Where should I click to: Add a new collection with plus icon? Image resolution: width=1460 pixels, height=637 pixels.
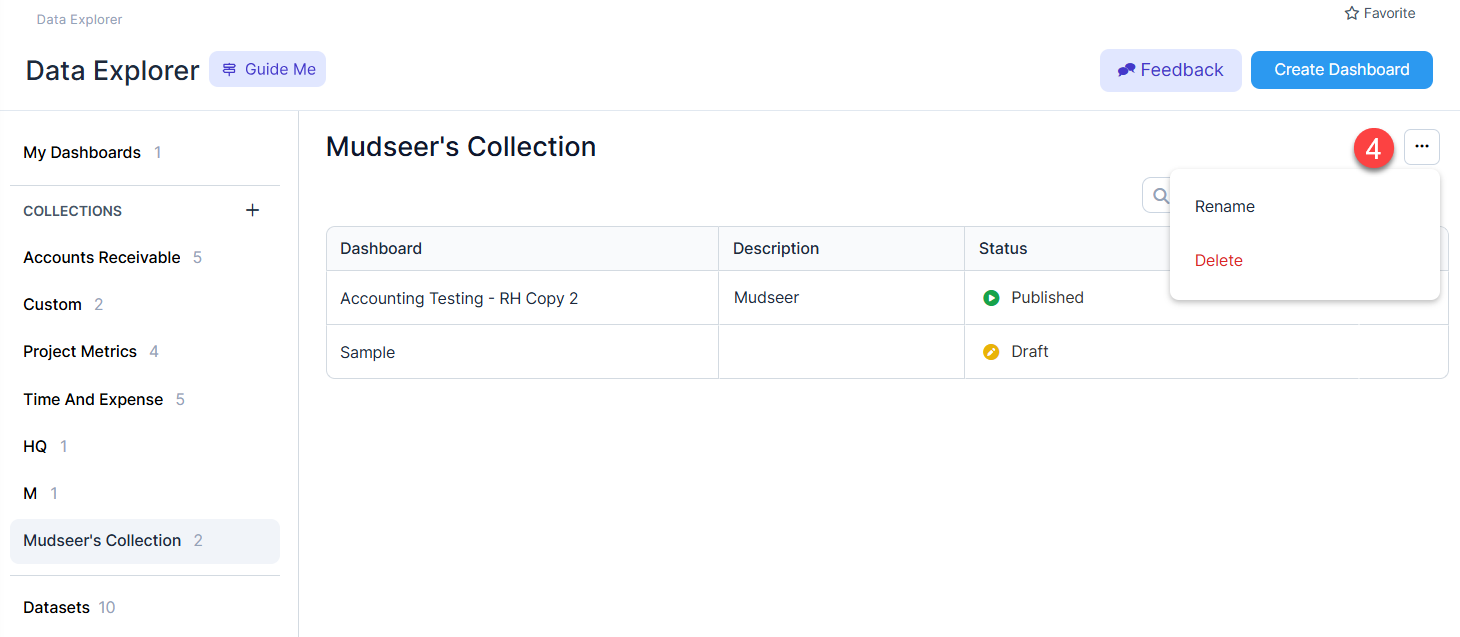point(252,210)
